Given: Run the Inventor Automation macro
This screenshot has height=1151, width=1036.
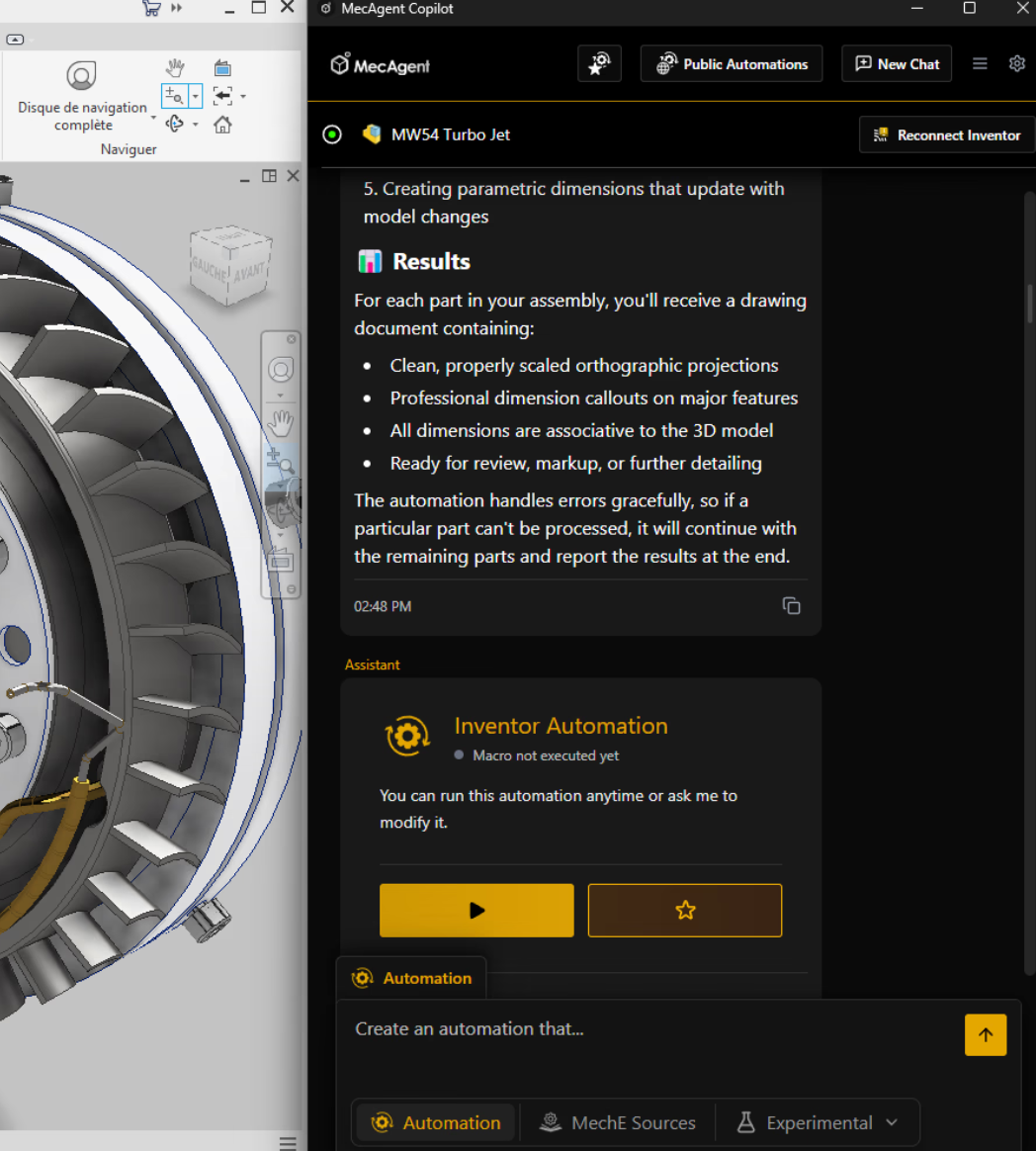Looking at the screenshot, I should (x=476, y=911).
